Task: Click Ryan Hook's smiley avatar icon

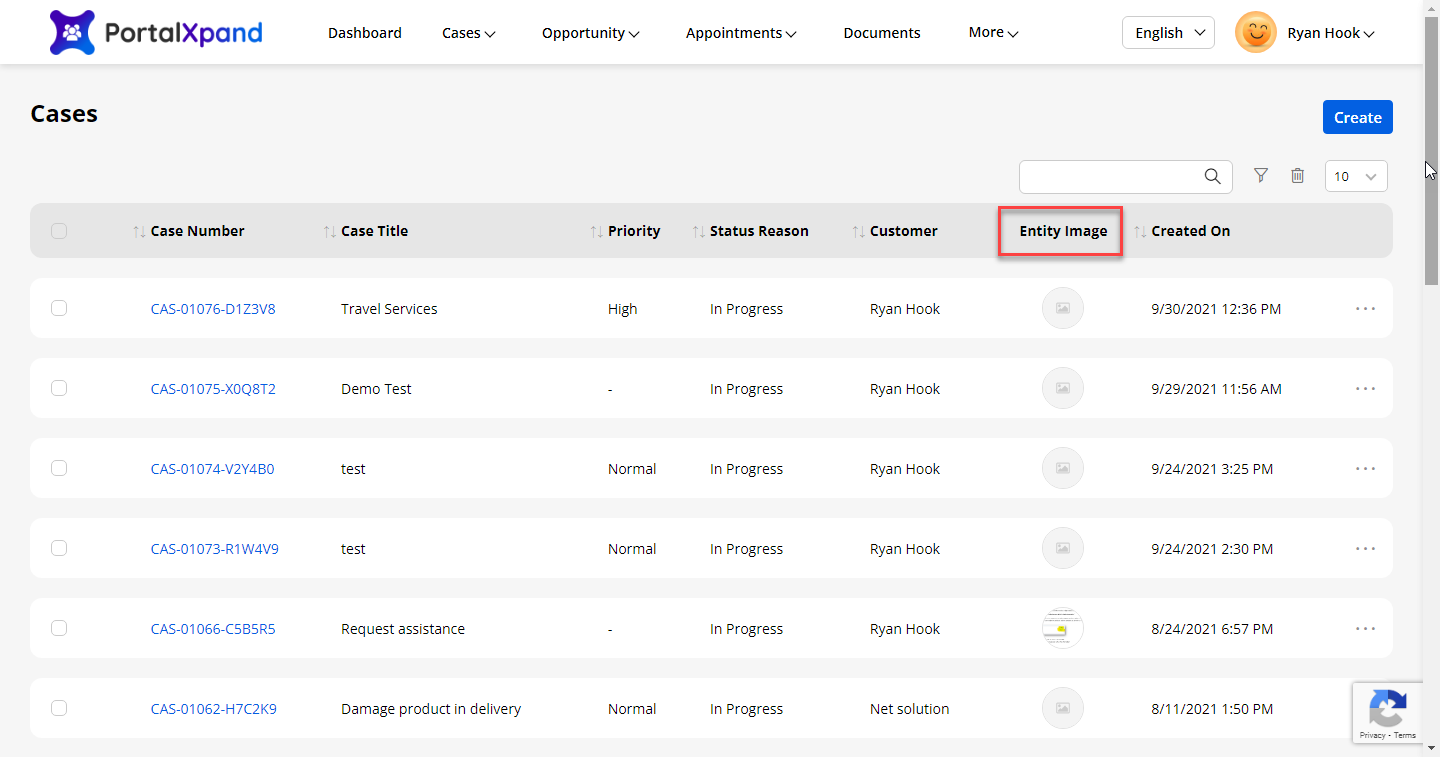Action: coord(1255,33)
